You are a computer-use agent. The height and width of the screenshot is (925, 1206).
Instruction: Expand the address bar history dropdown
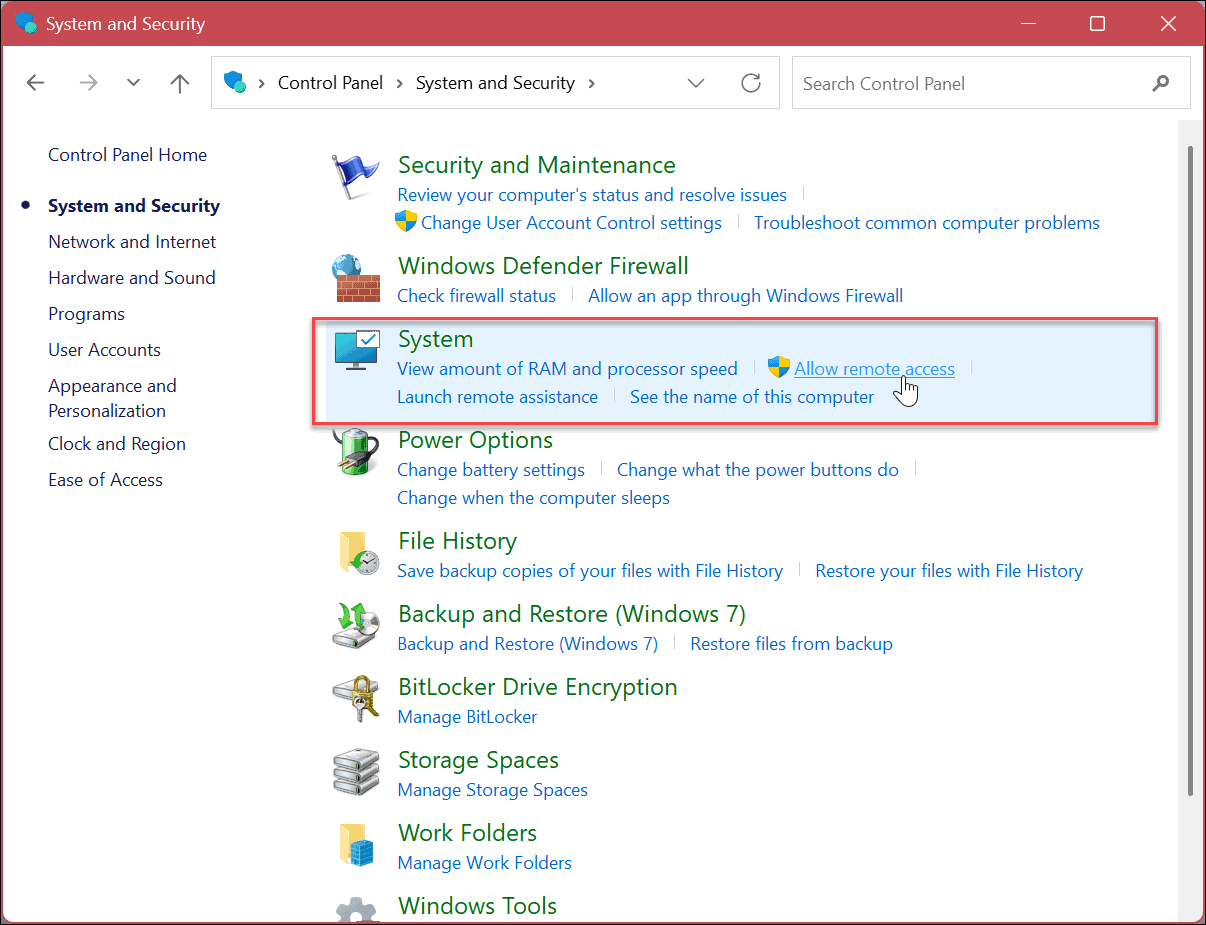coord(696,83)
